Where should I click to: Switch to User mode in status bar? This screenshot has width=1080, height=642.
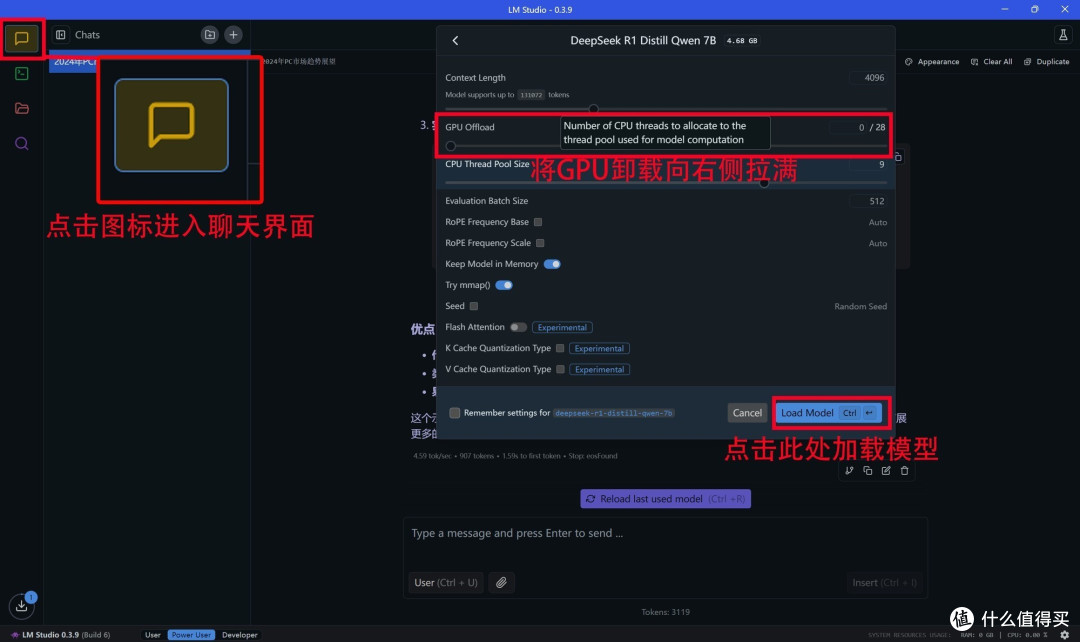[x=153, y=634]
